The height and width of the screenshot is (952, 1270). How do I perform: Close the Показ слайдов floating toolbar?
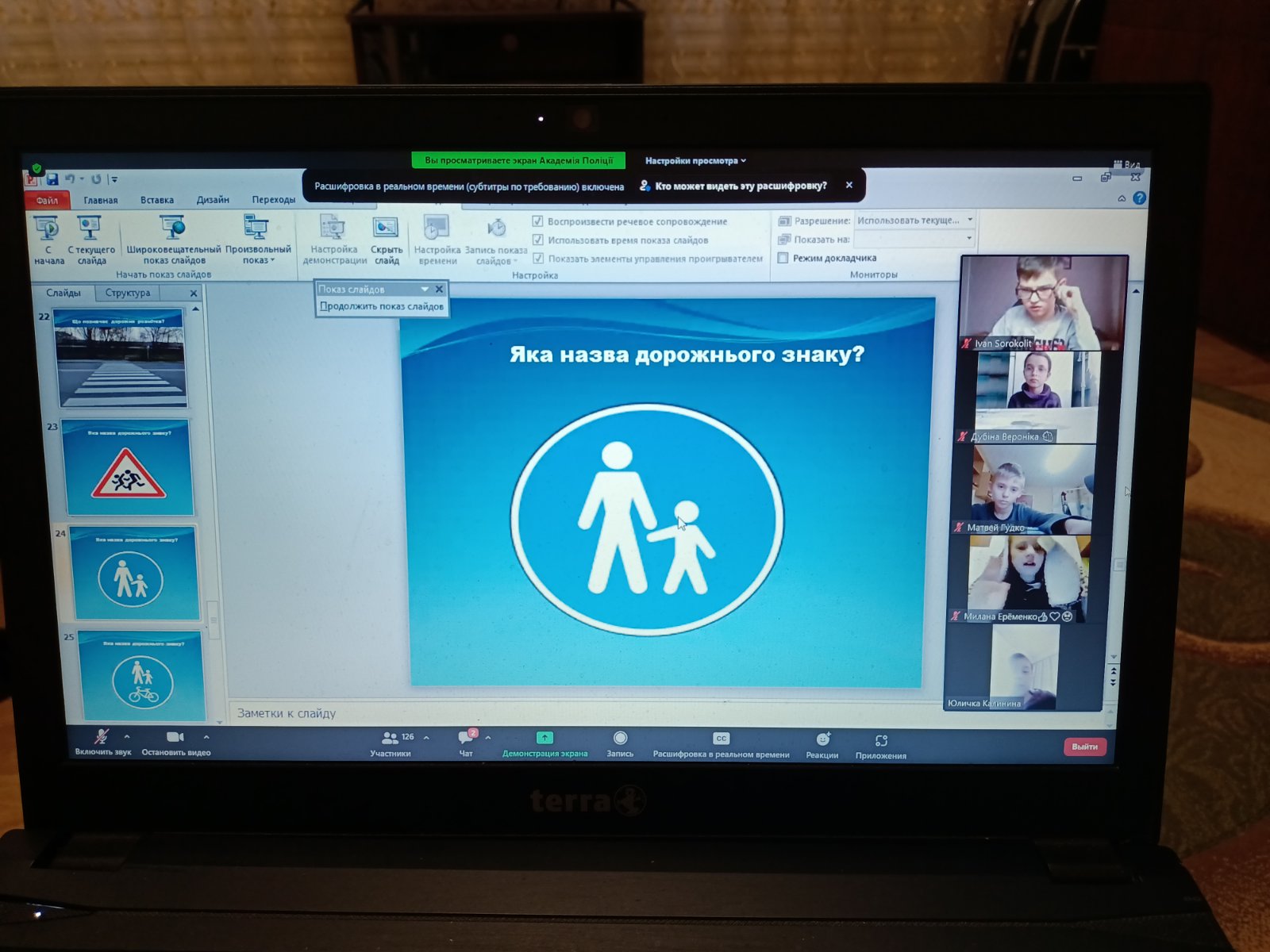click(x=439, y=289)
